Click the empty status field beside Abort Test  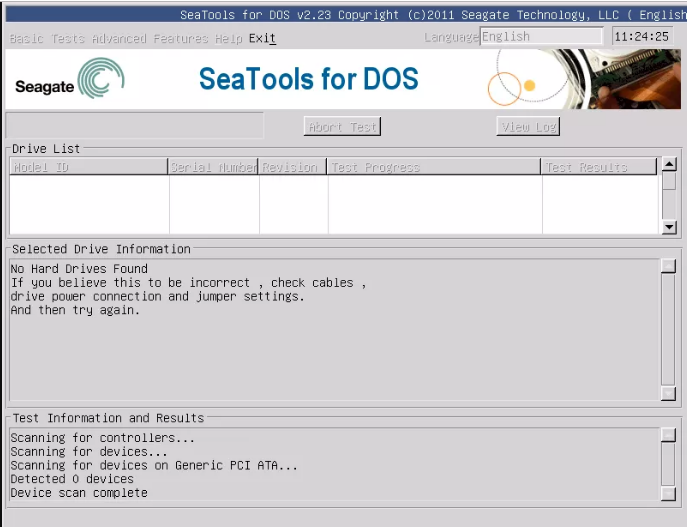135,126
